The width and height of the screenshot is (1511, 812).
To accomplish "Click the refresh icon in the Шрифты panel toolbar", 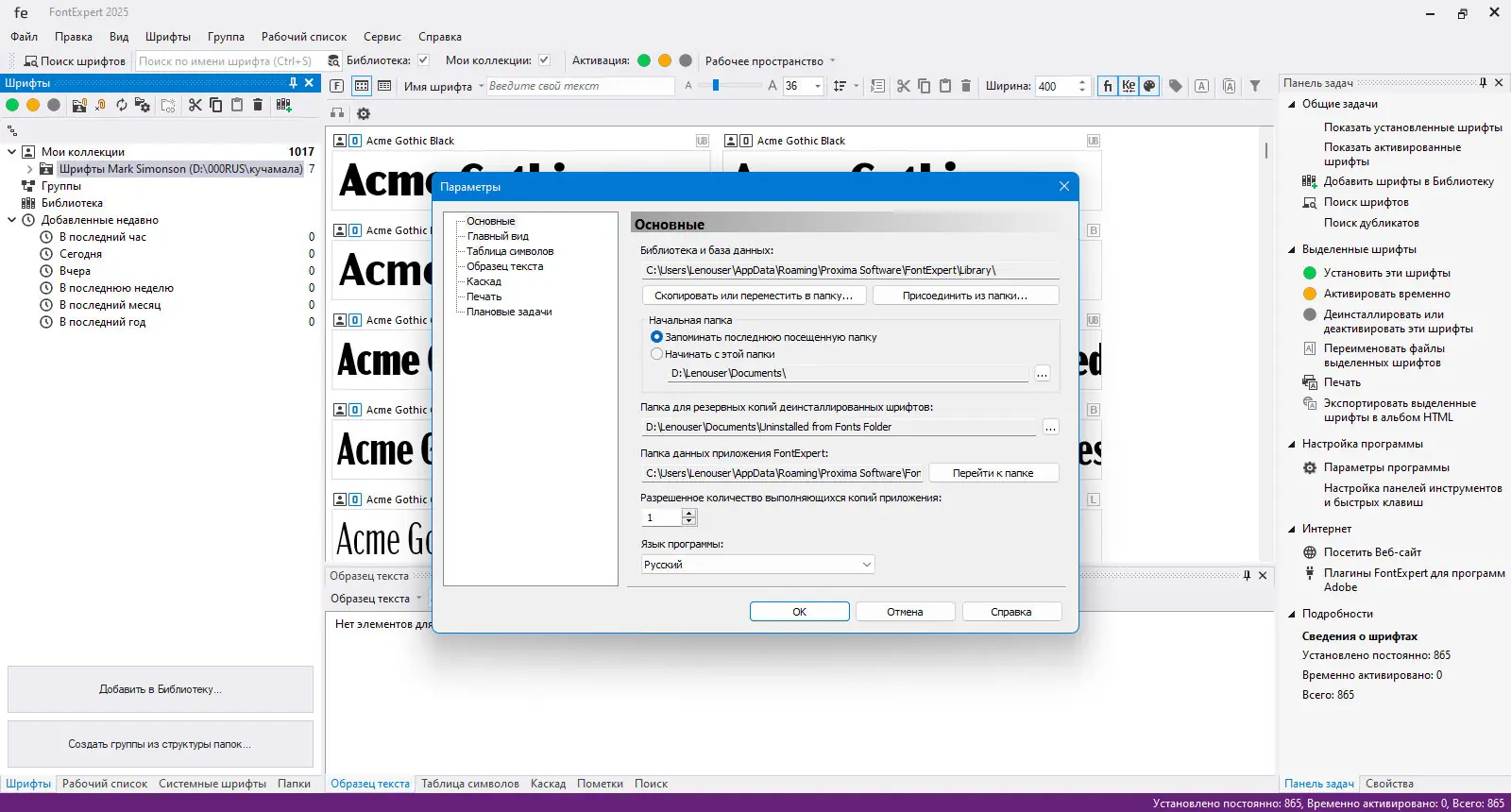I will pyautogui.click(x=122, y=105).
